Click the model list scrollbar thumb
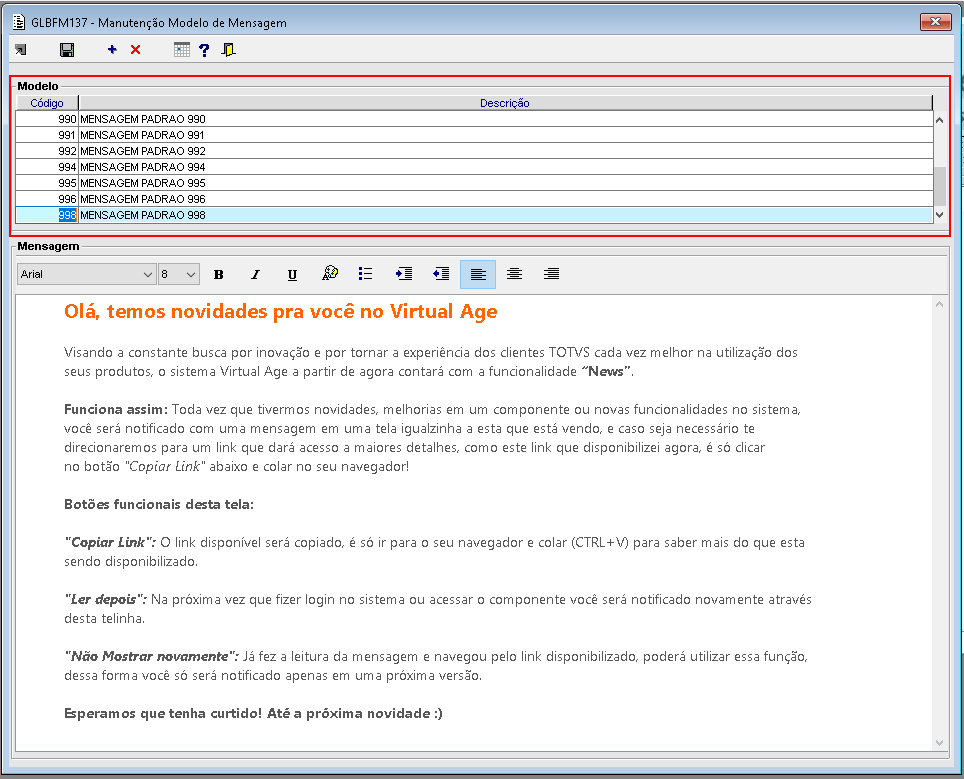 click(x=939, y=186)
